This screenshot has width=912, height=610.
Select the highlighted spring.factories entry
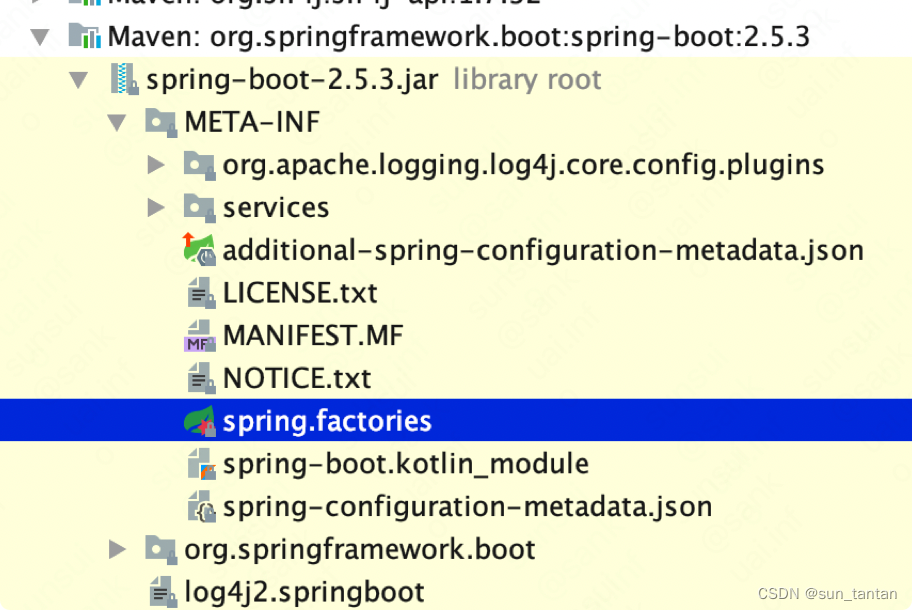(328, 421)
